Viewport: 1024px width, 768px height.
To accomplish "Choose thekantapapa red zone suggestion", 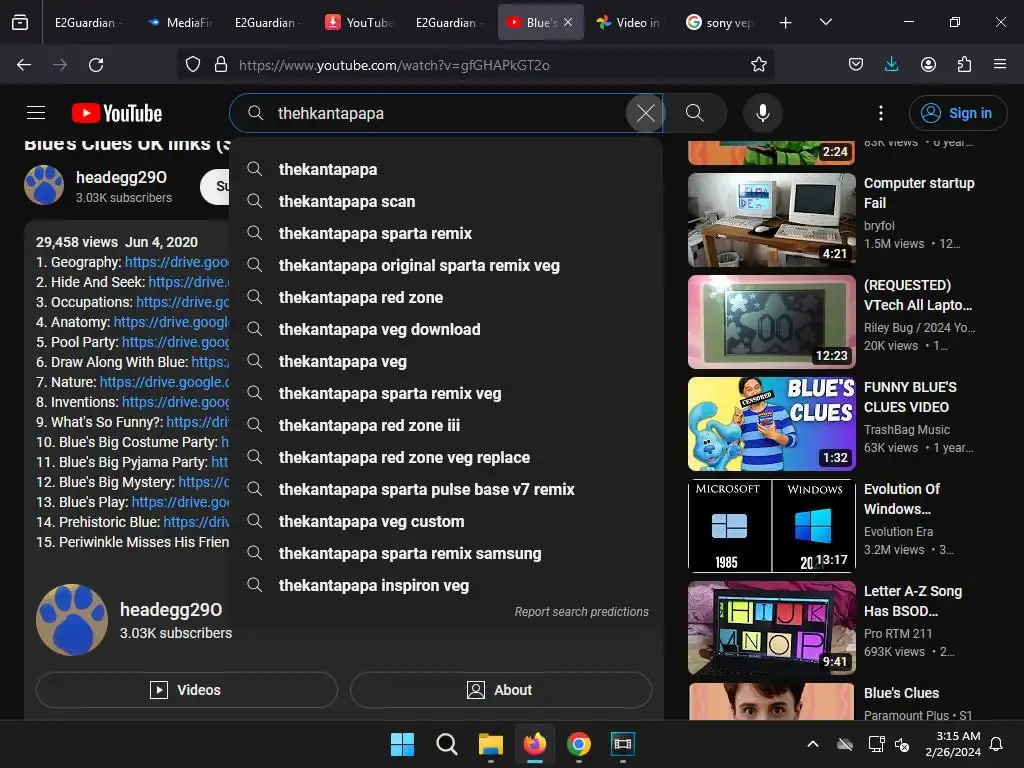I will coord(446,297).
